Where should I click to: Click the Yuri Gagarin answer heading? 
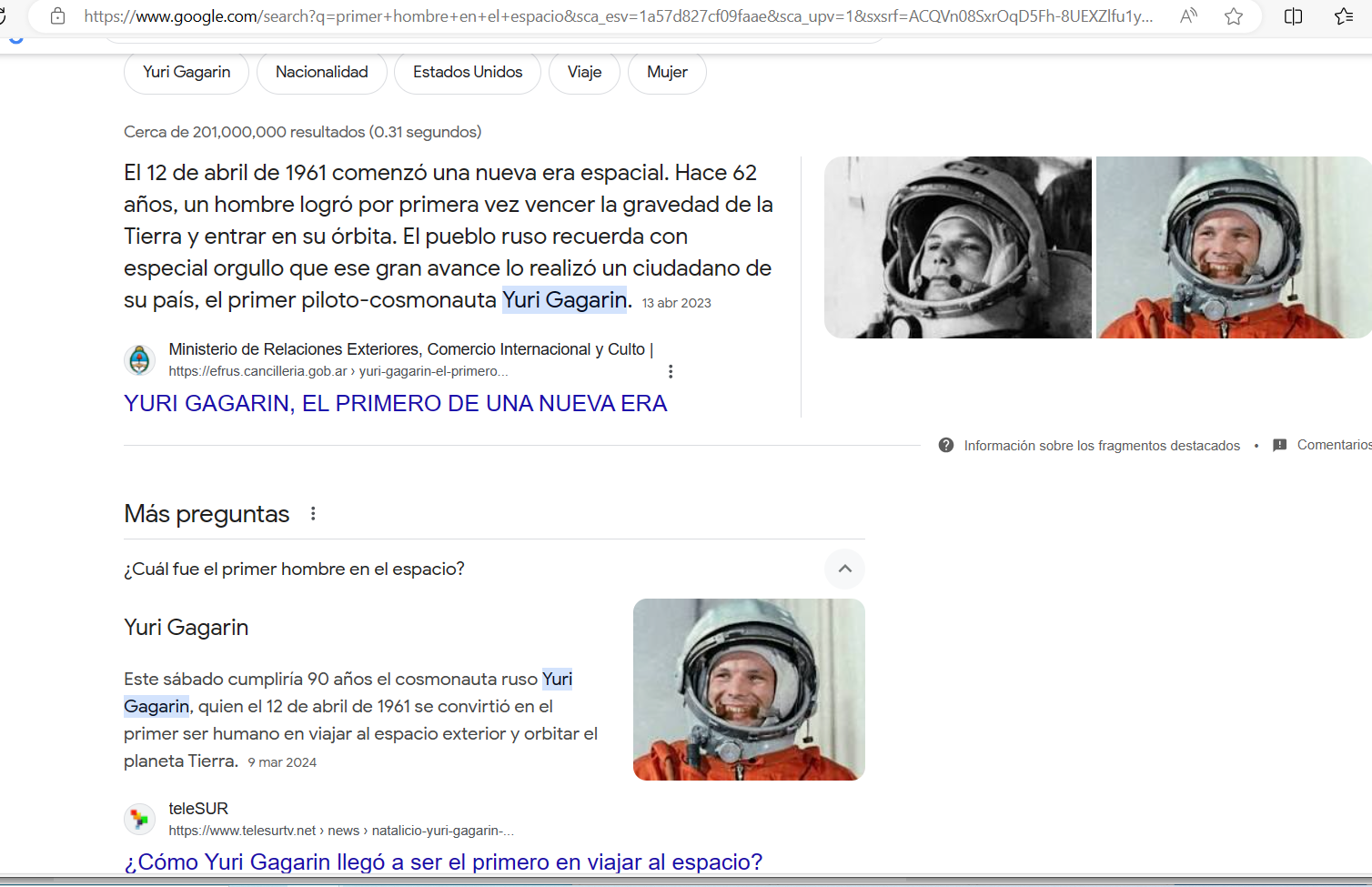(187, 627)
